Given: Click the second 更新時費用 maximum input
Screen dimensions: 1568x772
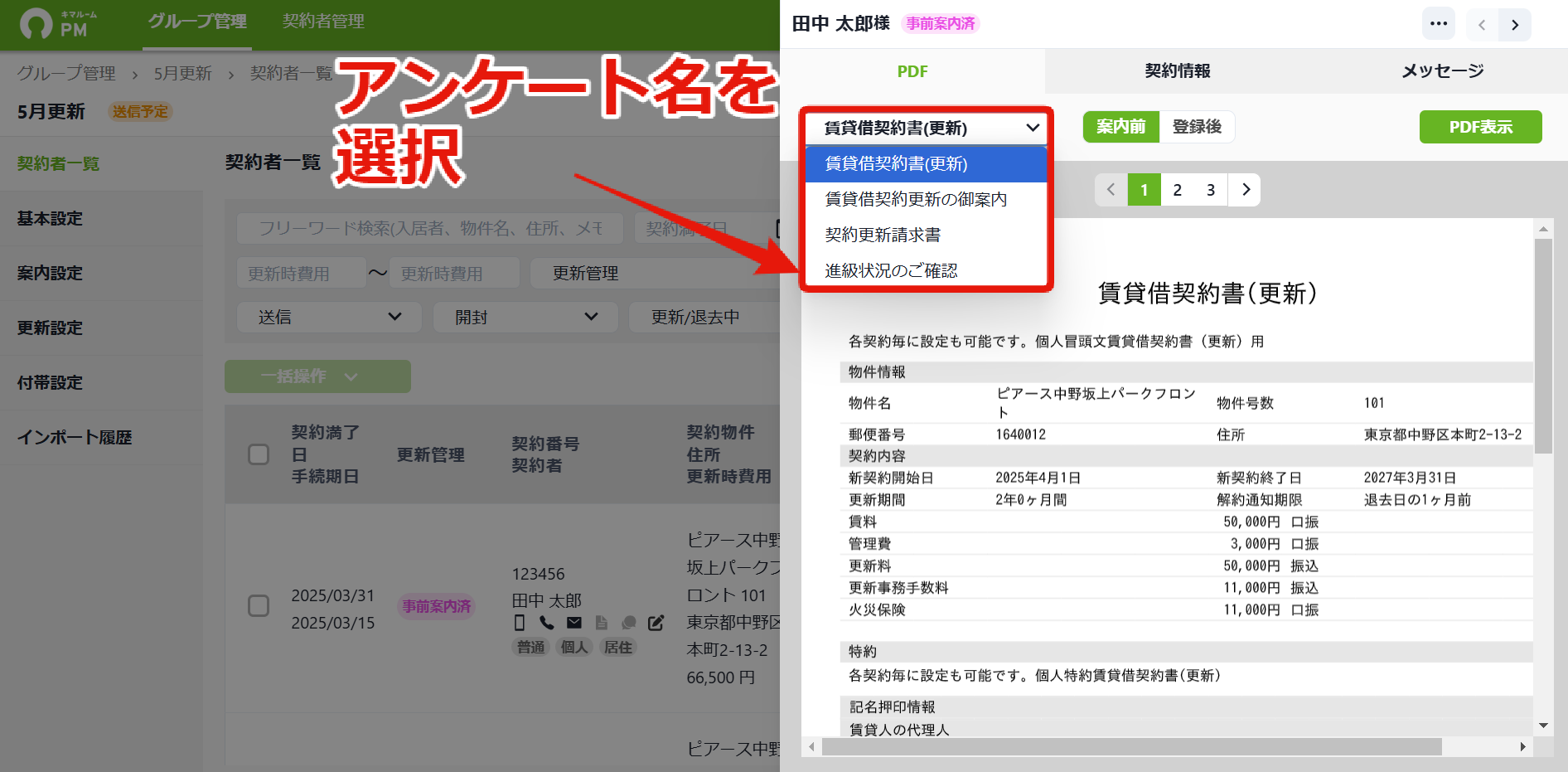Looking at the screenshot, I should [455, 273].
